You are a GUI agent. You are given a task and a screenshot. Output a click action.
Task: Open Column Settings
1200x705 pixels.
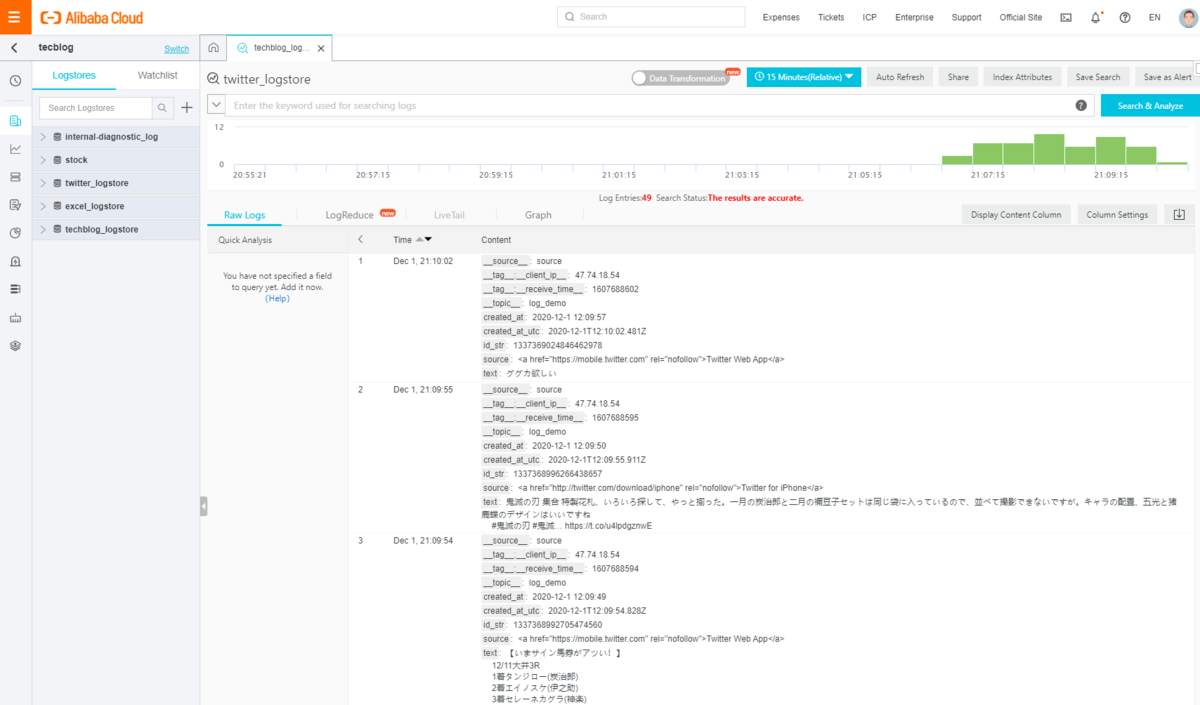coord(1117,214)
